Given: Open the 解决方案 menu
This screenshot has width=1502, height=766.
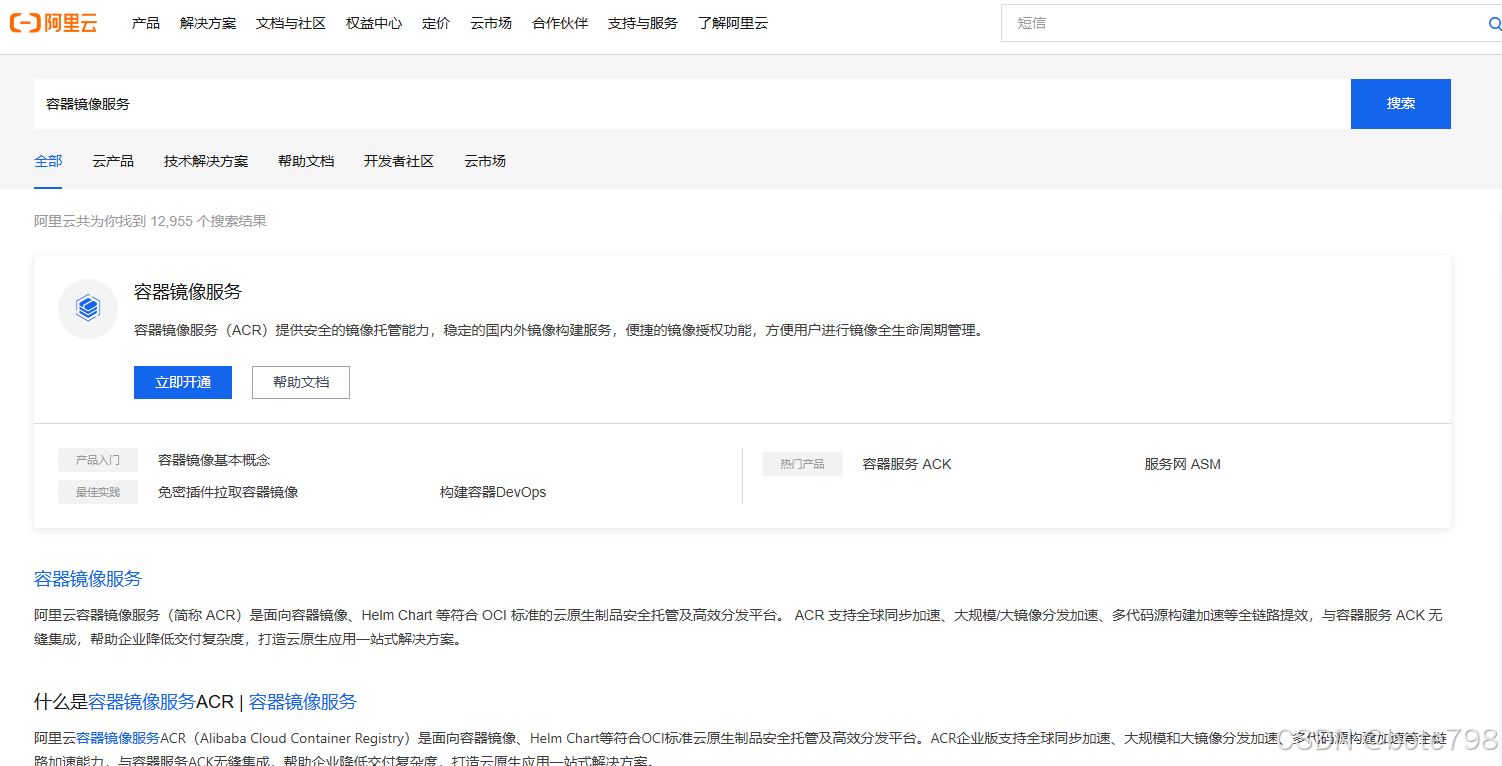Looking at the screenshot, I should coord(208,23).
